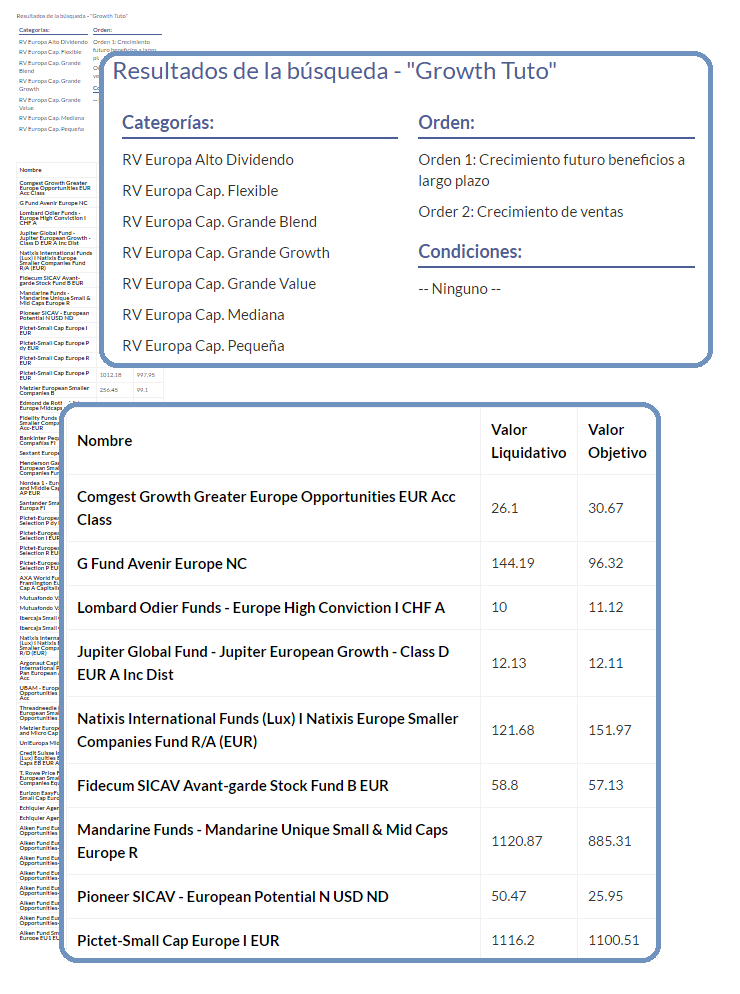Open 'Pioneer SICAV - European Potential N USD ND' in the enlarged table
The image size is (740, 994).
233,897
